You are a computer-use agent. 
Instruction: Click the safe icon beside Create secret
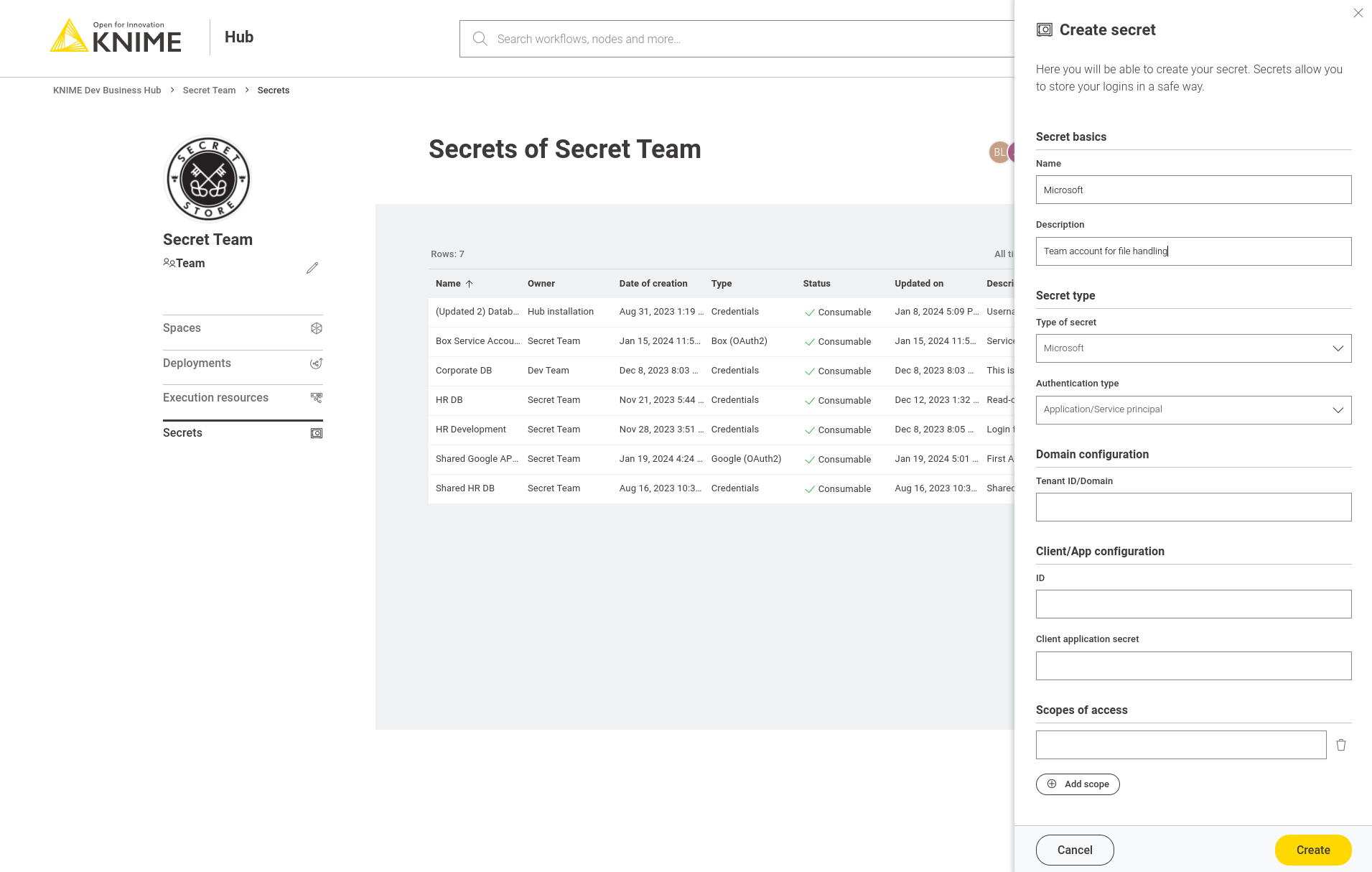pyautogui.click(x=1045, y=29)
